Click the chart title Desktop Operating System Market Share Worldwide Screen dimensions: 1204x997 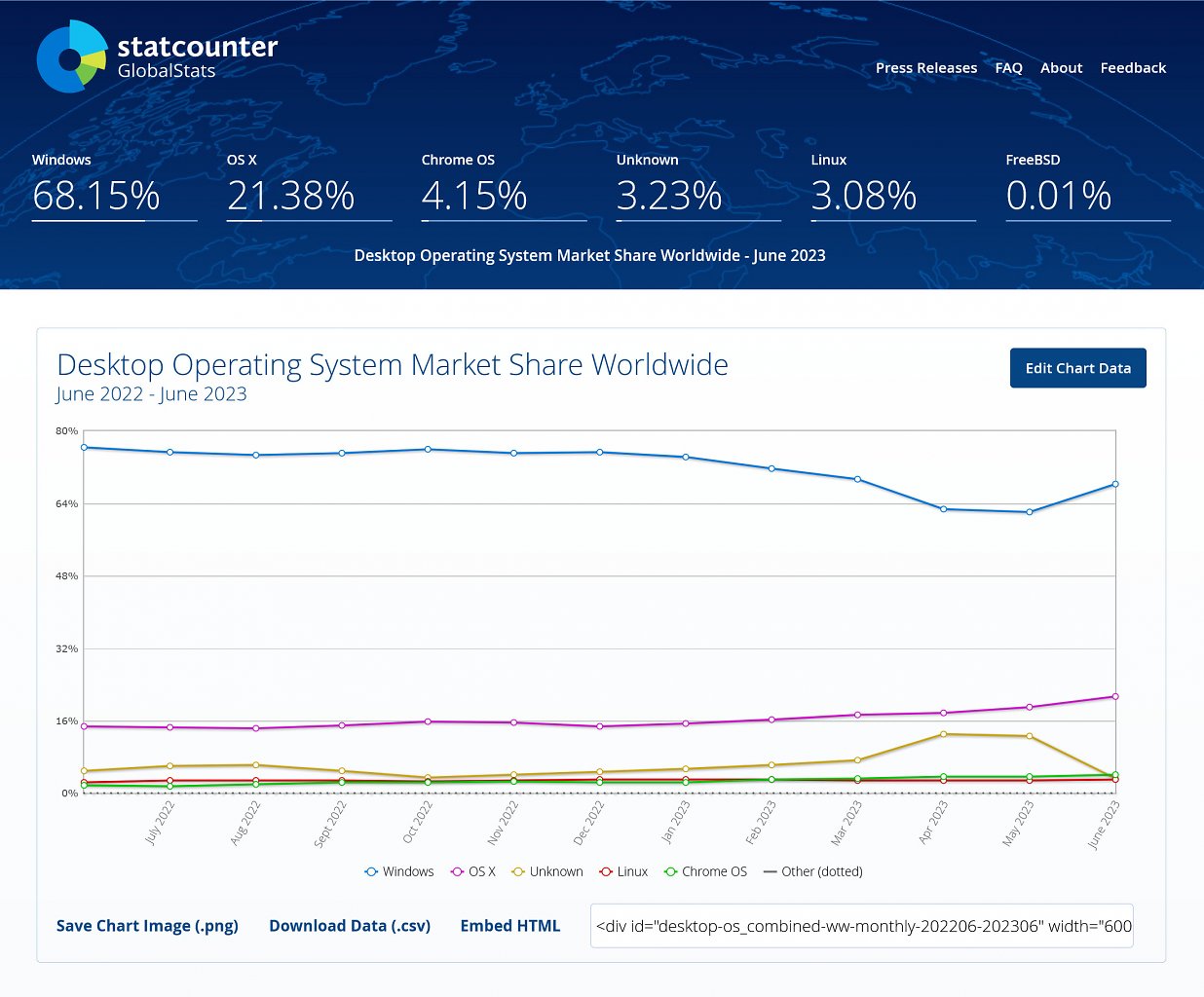tap(393, 364)
